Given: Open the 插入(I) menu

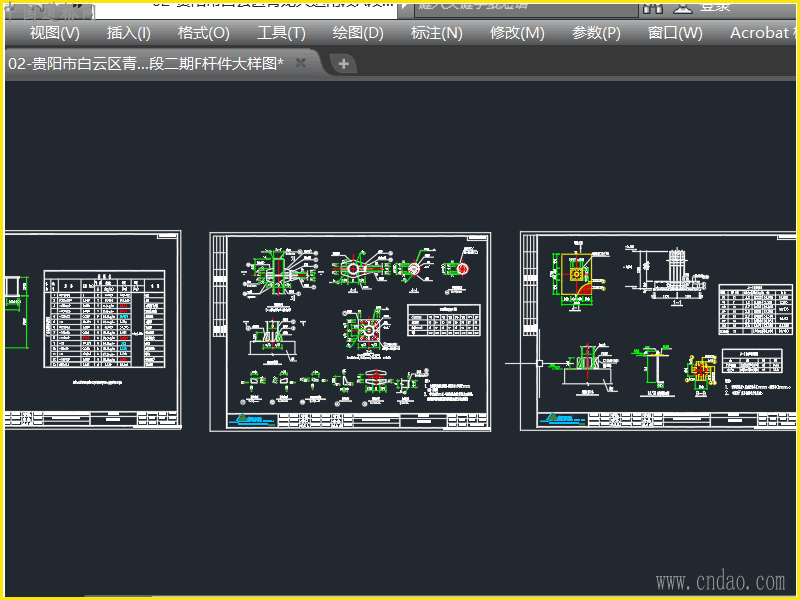Looking at the screenshot, I should [129, 33].
